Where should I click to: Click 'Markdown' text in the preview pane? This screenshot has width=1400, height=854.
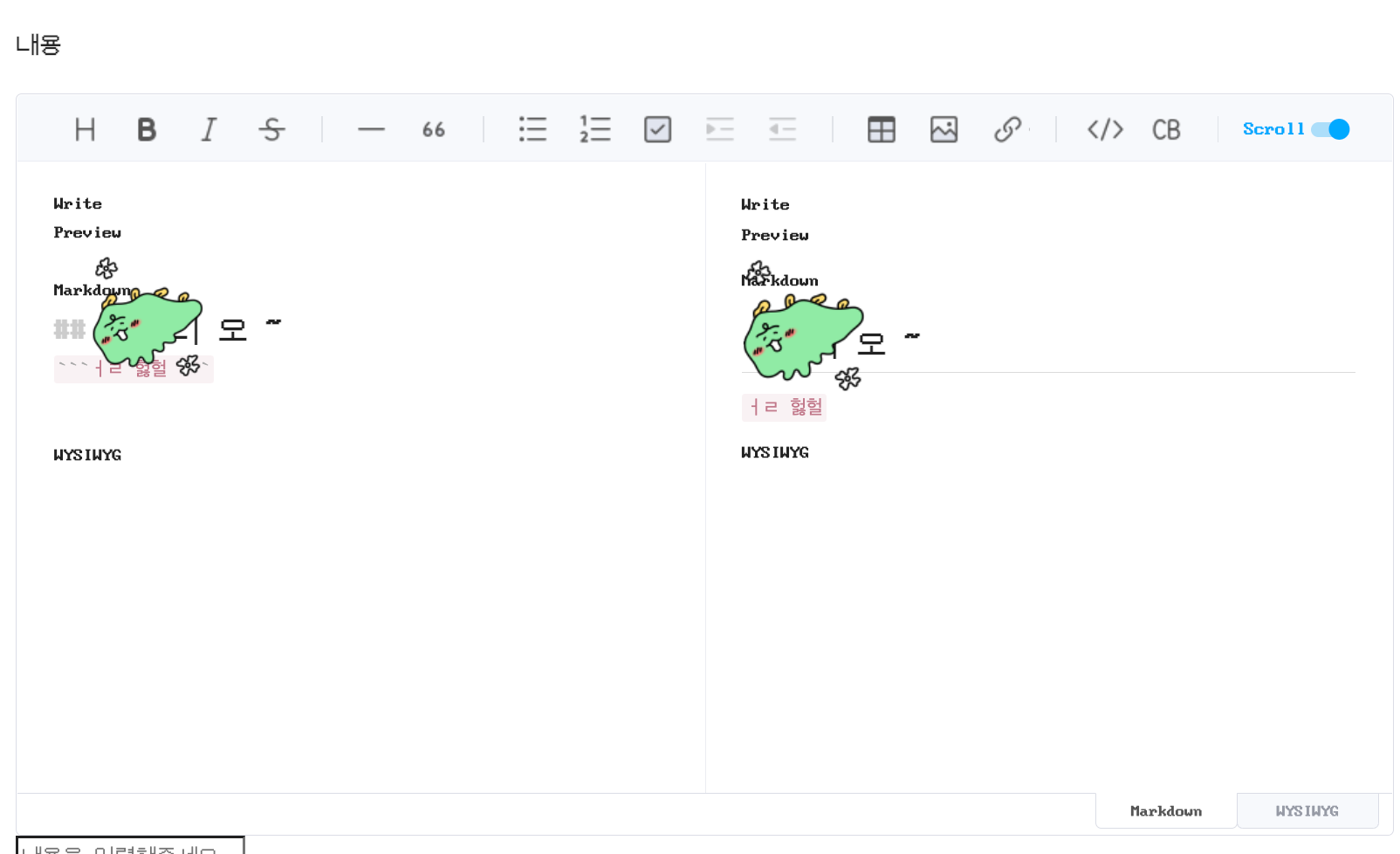(x=779, y=280)
